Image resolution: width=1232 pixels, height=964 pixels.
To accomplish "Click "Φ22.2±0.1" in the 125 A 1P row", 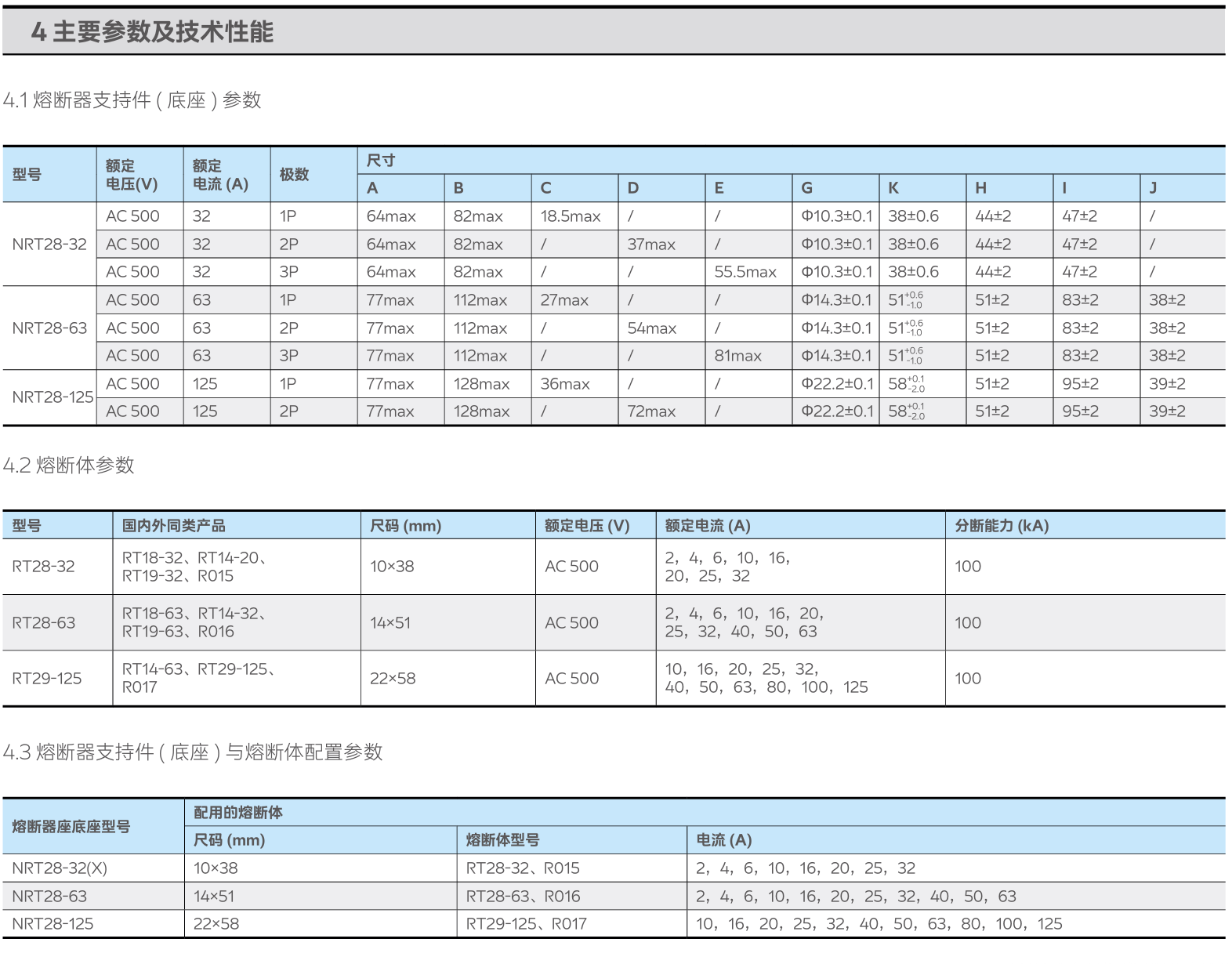I will 837,384.
